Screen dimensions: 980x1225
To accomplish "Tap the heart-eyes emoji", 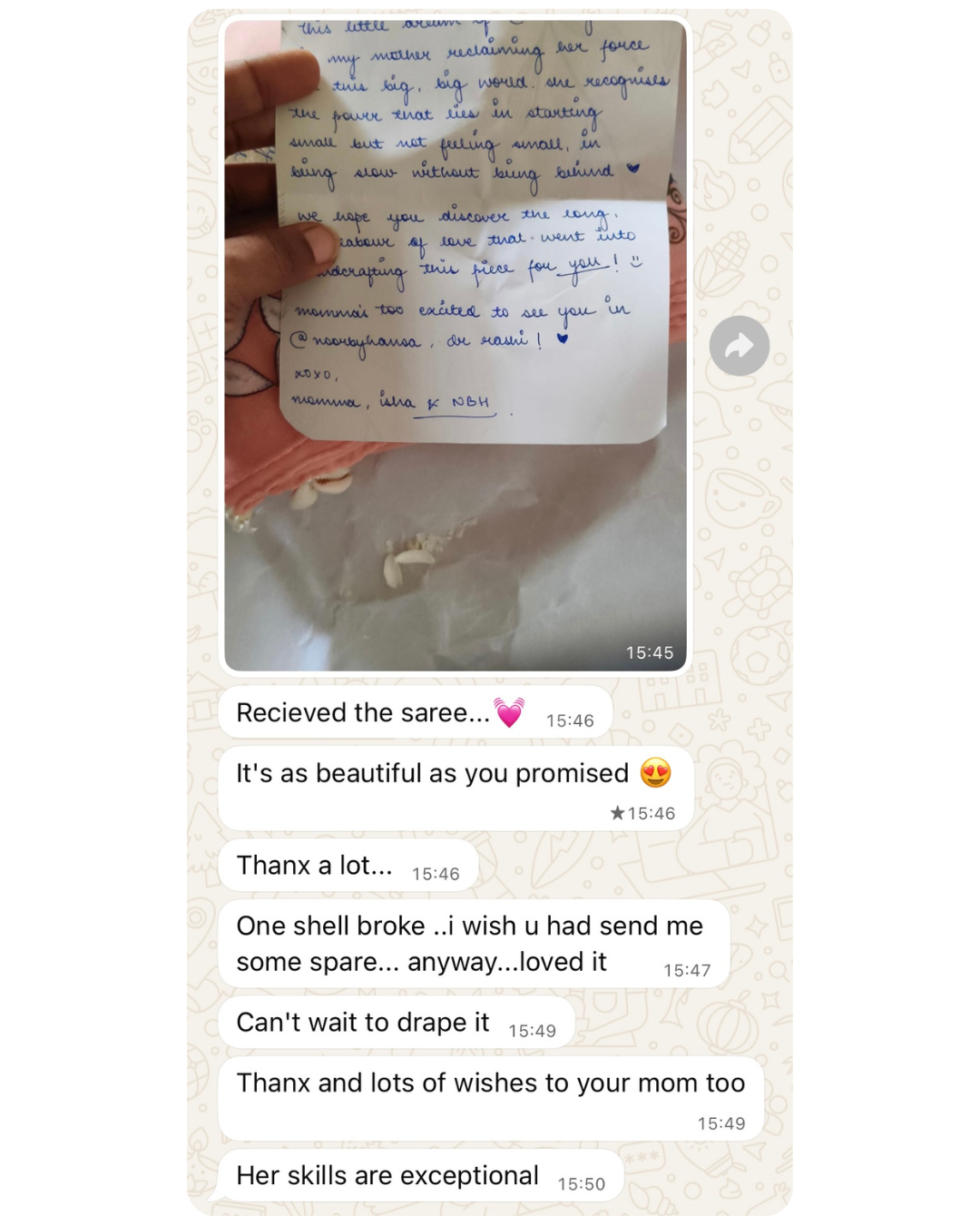I will [655, 773].
